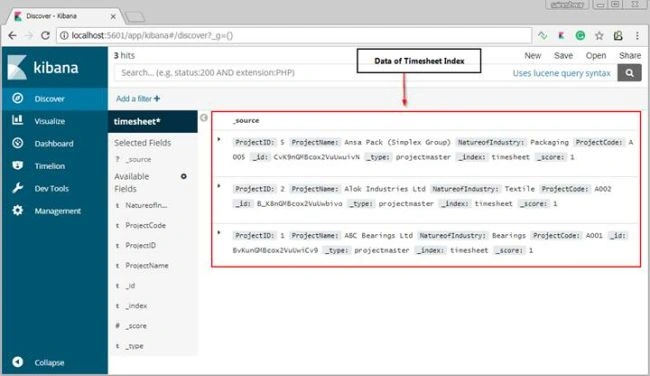Go to Visualize in sidebar
Viewport: 650px width, 376px height.
(x=50, y=121)
